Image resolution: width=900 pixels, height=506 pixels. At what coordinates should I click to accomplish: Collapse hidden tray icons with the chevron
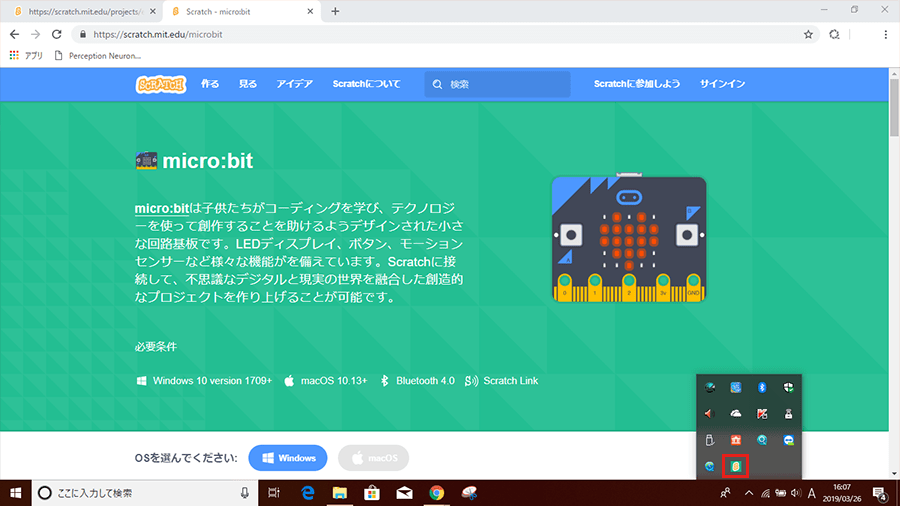click(748, 493)
